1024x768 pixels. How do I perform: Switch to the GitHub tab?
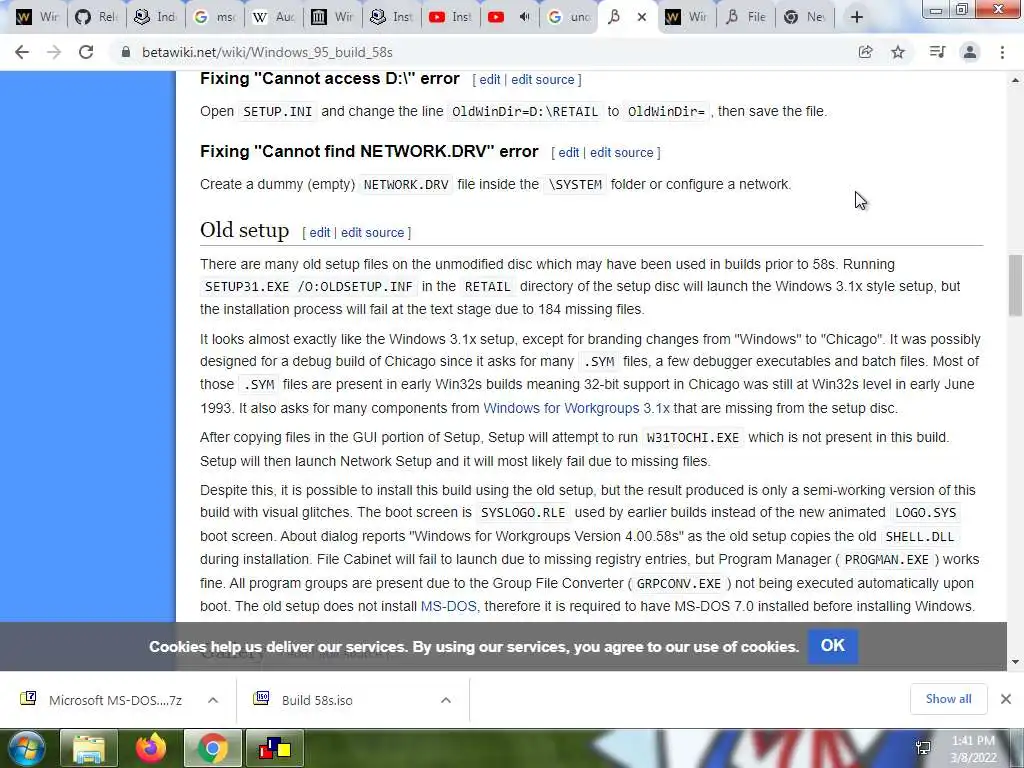coord(95,17)
